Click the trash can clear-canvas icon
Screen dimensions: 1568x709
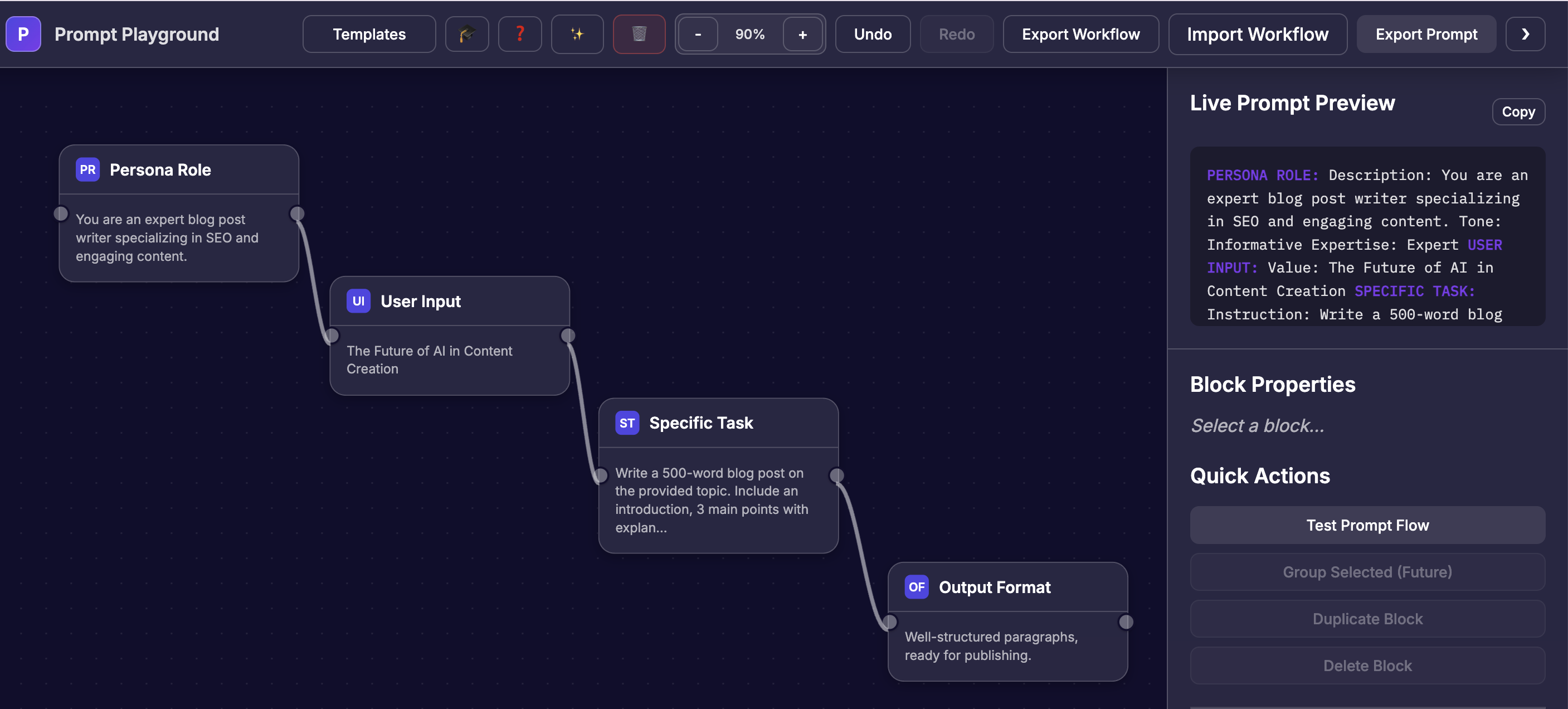point(639,34)
